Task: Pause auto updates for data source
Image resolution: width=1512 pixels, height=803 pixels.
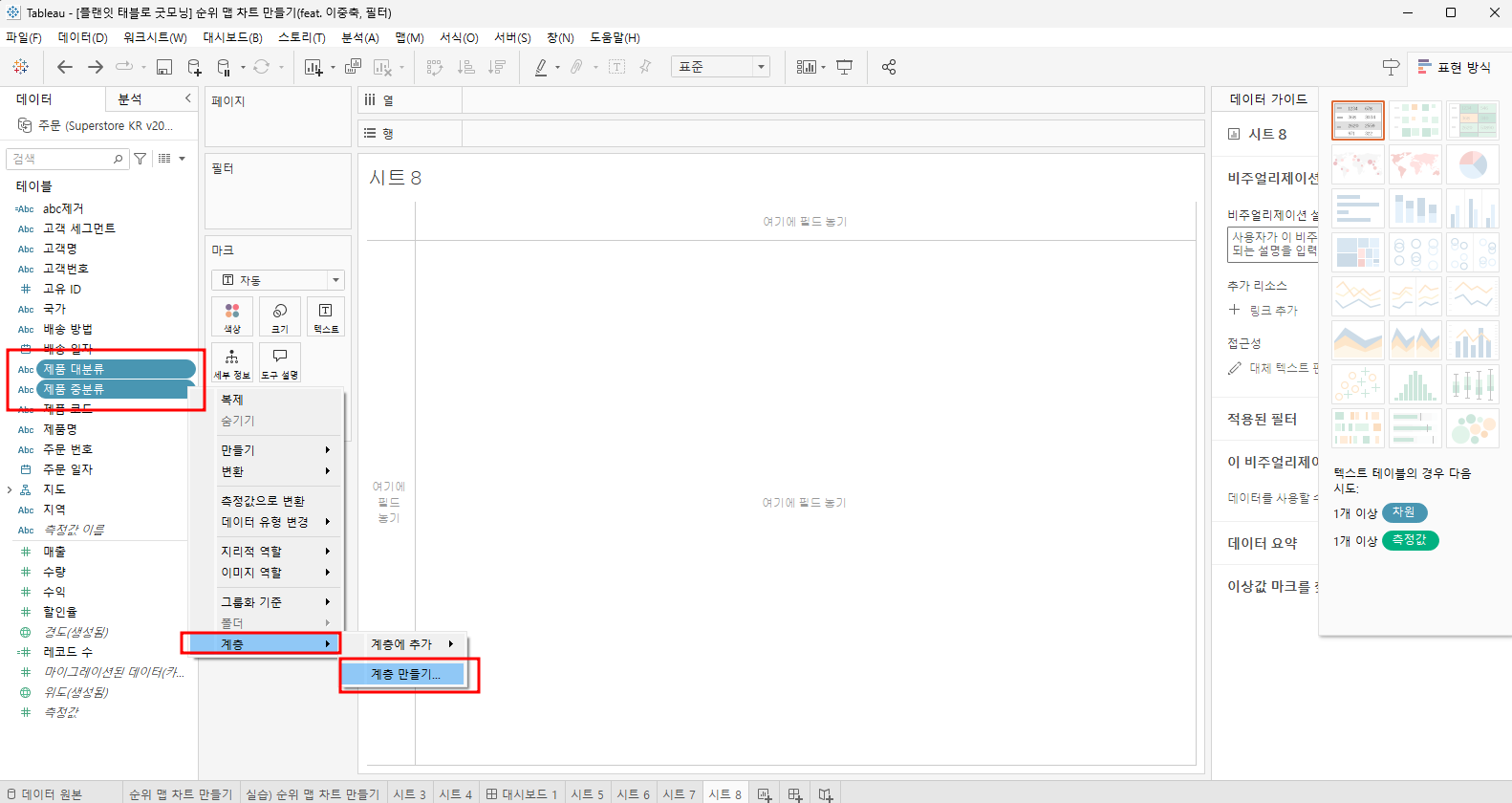Action: click(x=224, y=67)
